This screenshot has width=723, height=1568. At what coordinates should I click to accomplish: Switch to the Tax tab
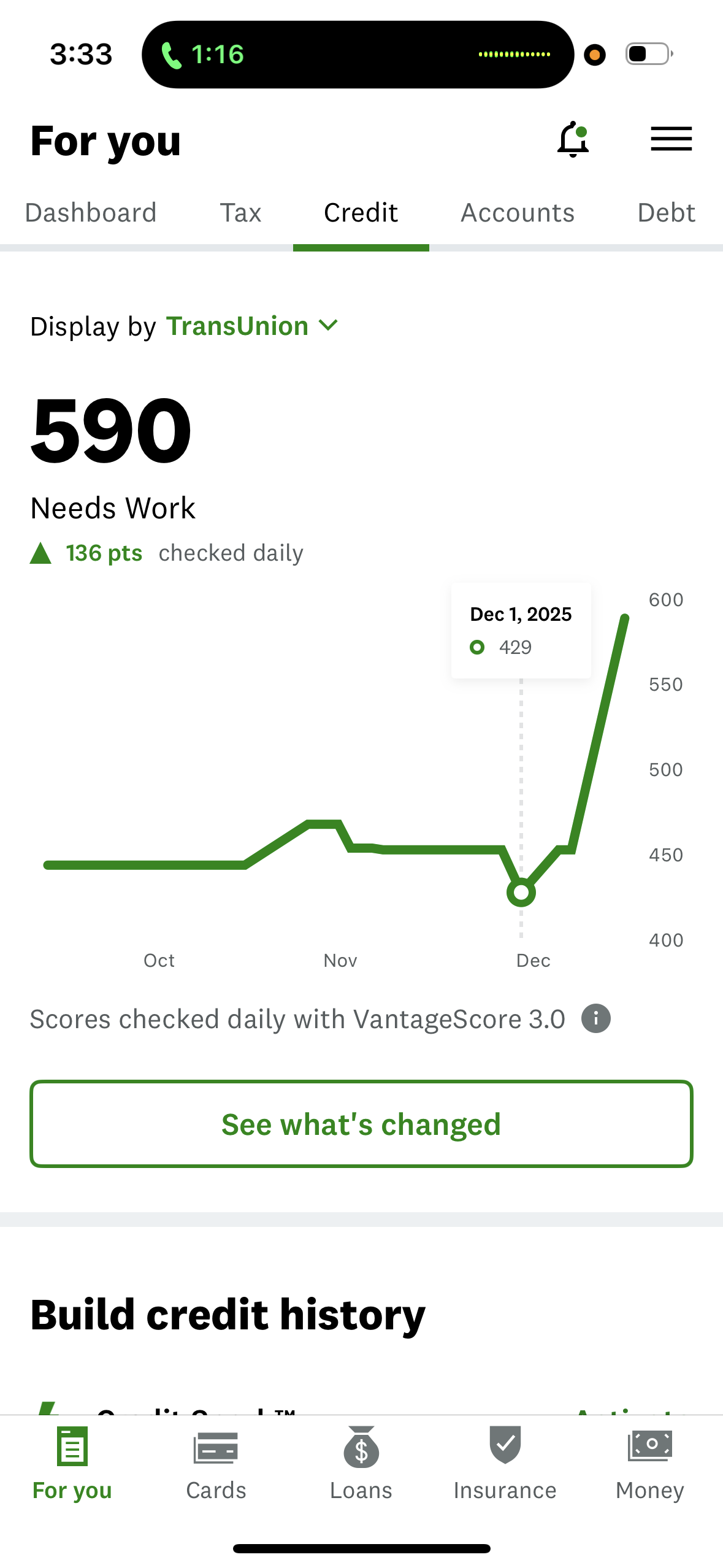(240, 213)
